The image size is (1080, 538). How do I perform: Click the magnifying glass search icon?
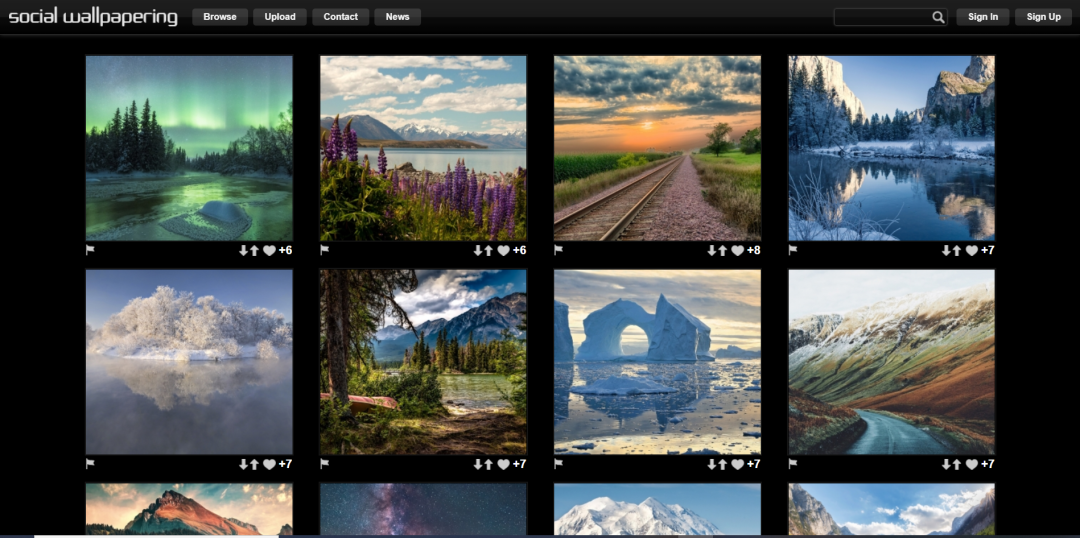938,17
